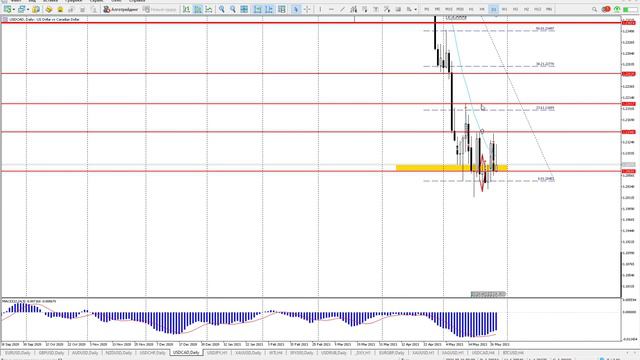Switch to USDCAD,H4 chart tab
The height and width of the screenshot is (360, 640).
click(x=483, y=353)
